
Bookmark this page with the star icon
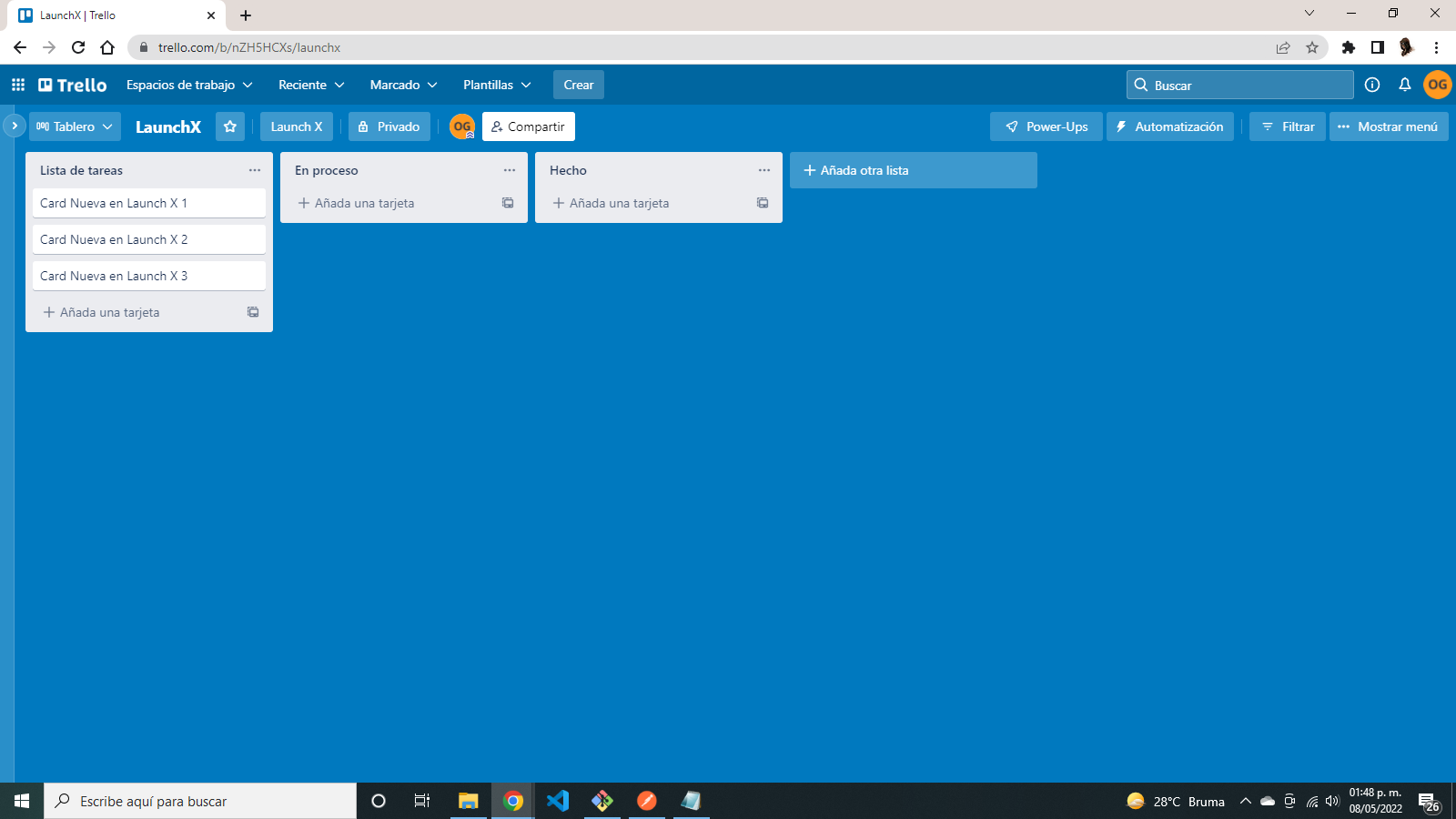coord(1312,47)
